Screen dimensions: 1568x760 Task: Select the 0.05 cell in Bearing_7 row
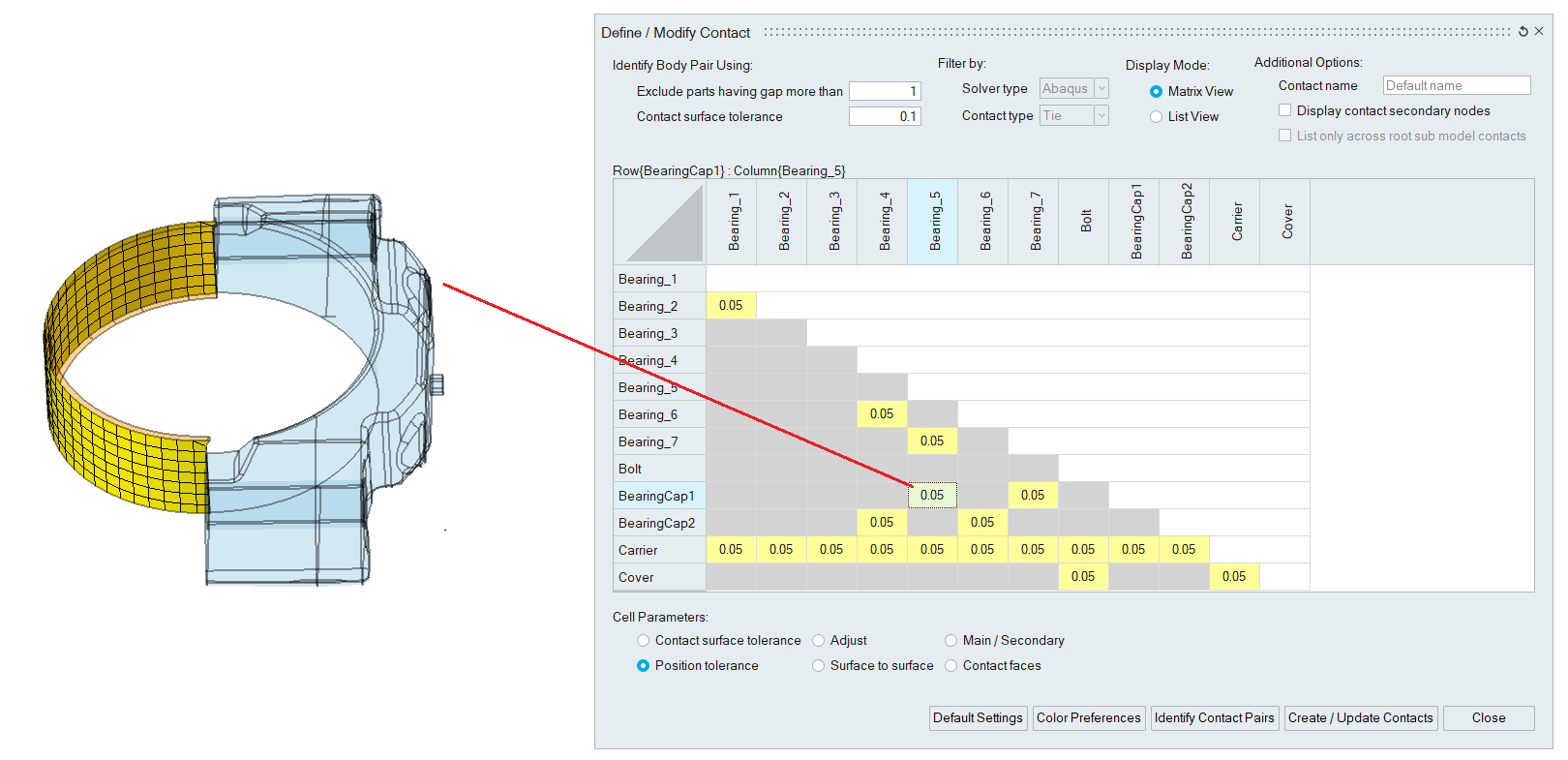pyautogui.click(x=933, y=441)
